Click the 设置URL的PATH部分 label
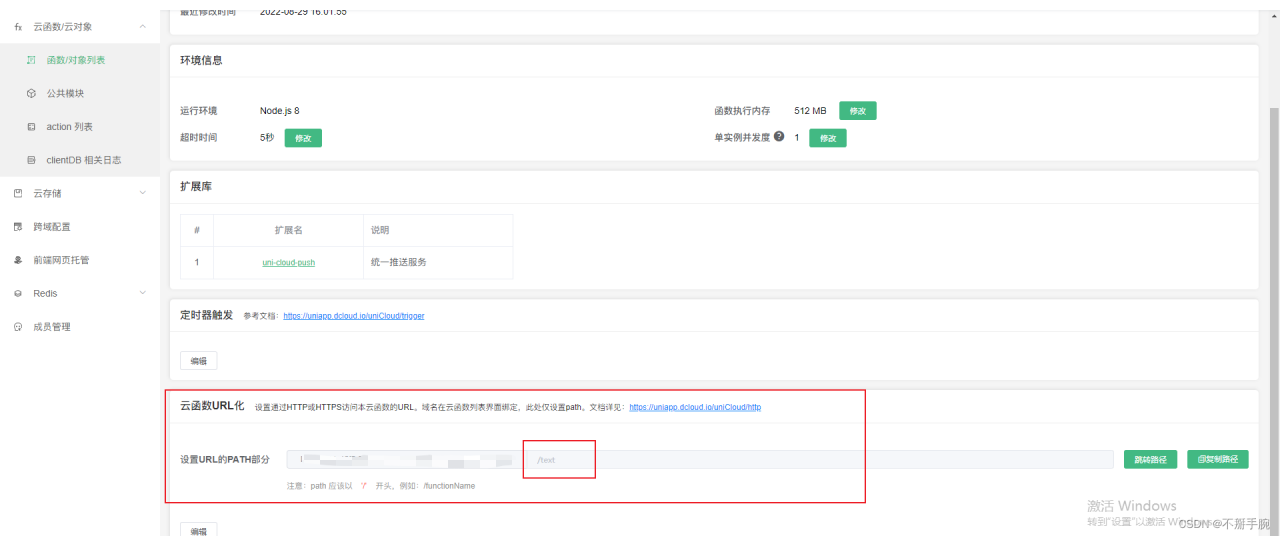The width and height of the screenshot is (1280, 536). (x=225, y=459)
